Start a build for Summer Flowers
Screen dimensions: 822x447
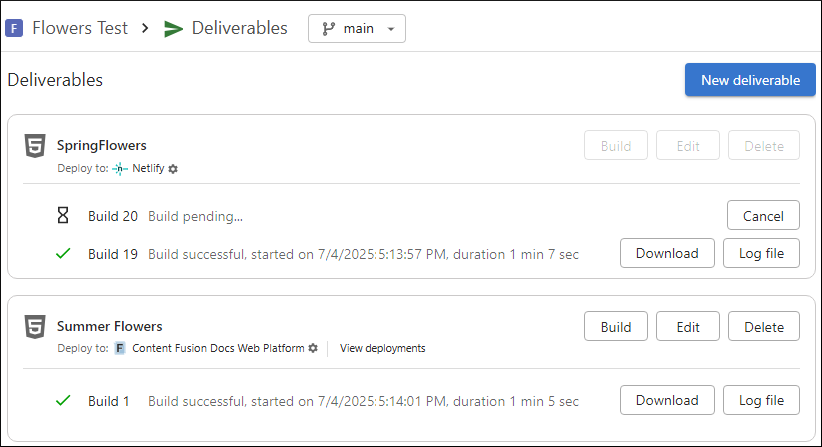616,326
